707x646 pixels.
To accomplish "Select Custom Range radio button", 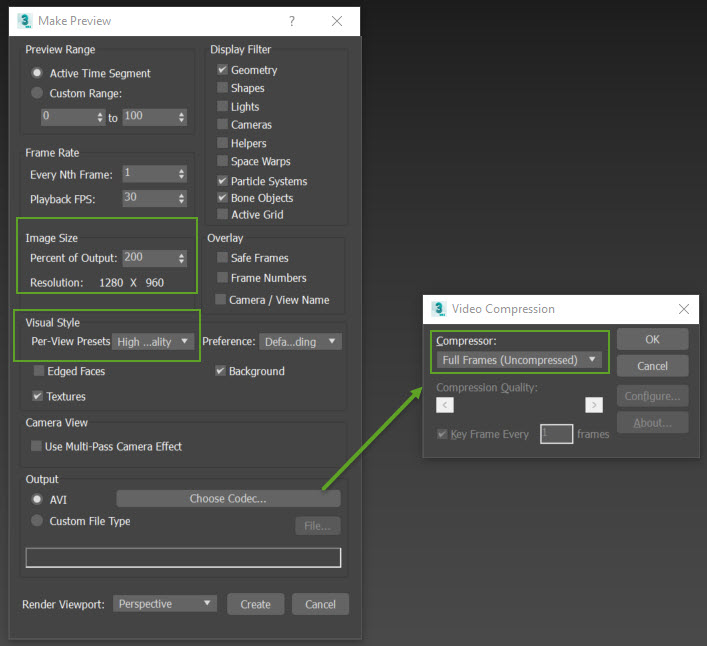I will (x=37, y=93).
